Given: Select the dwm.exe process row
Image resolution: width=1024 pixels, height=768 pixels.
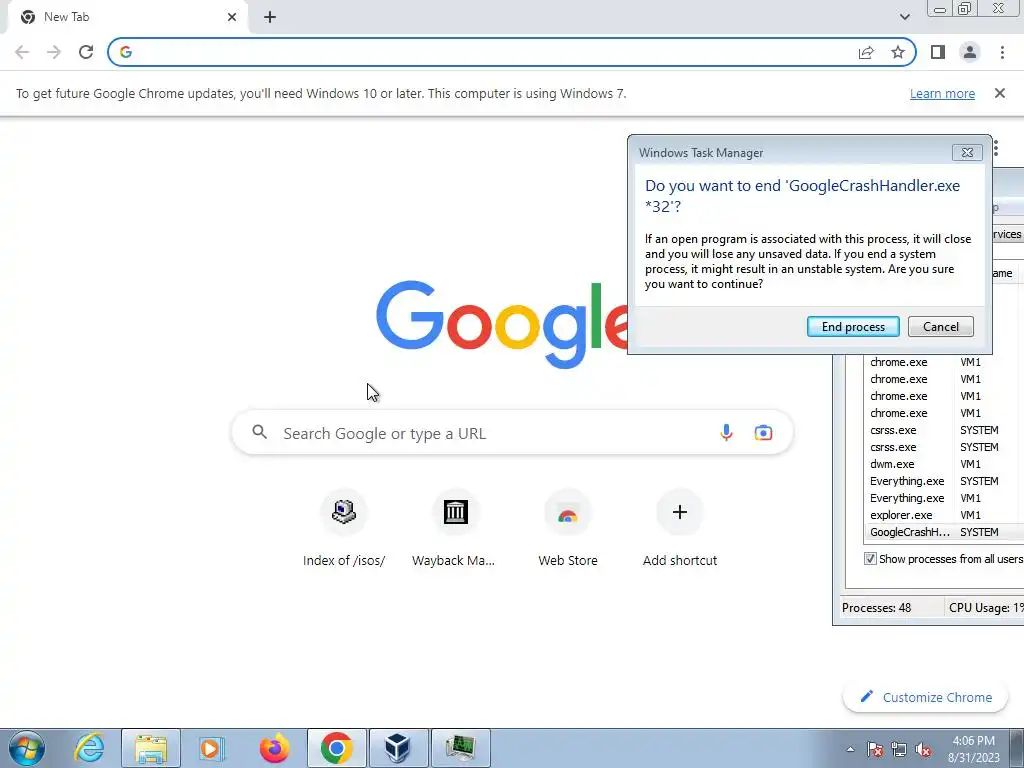Looking at the screenshot, I should coord(944,464).
